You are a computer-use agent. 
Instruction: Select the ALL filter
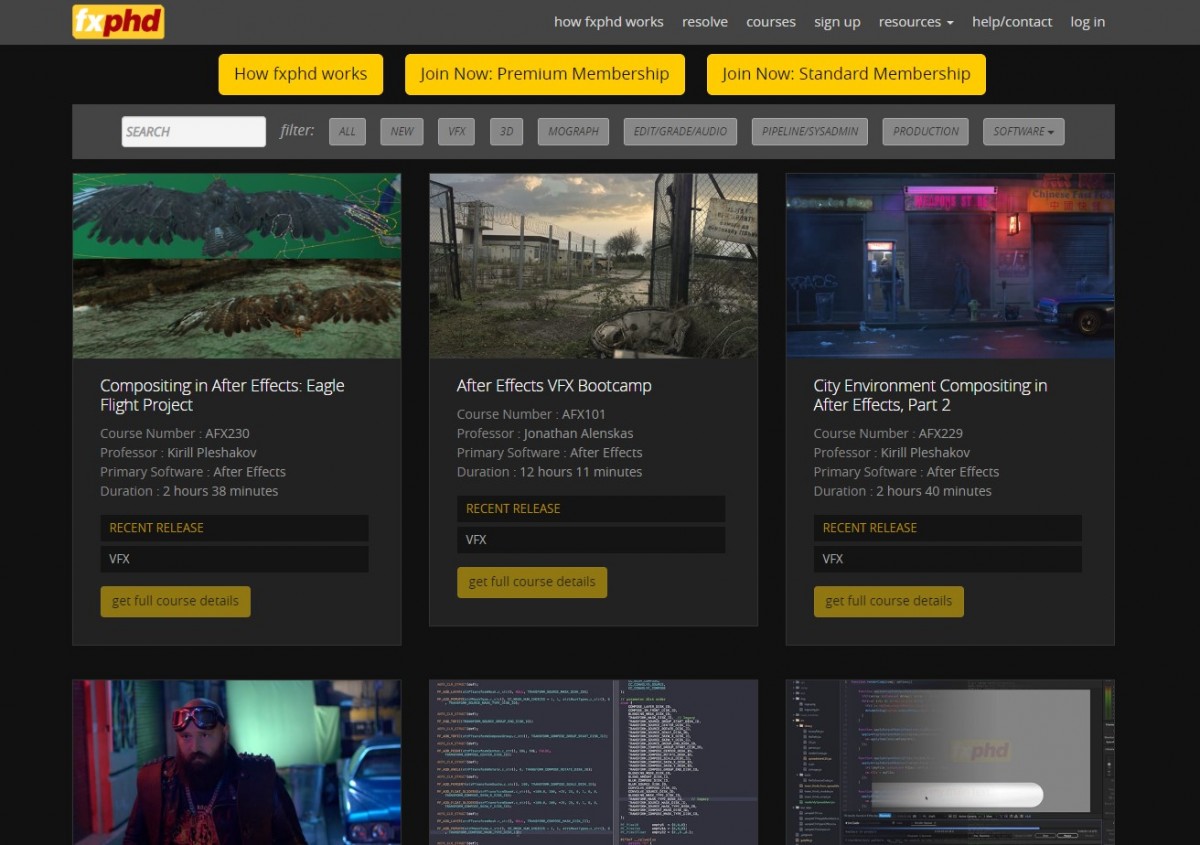[347, 131]
